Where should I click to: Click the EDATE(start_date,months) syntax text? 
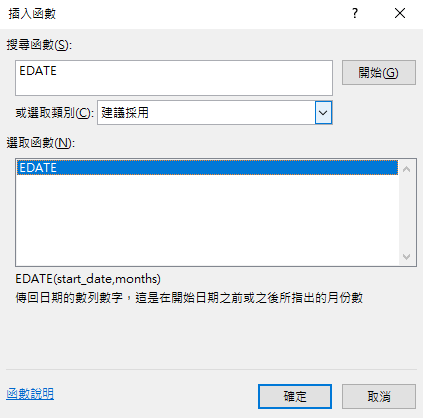click(x=88, y=279)
